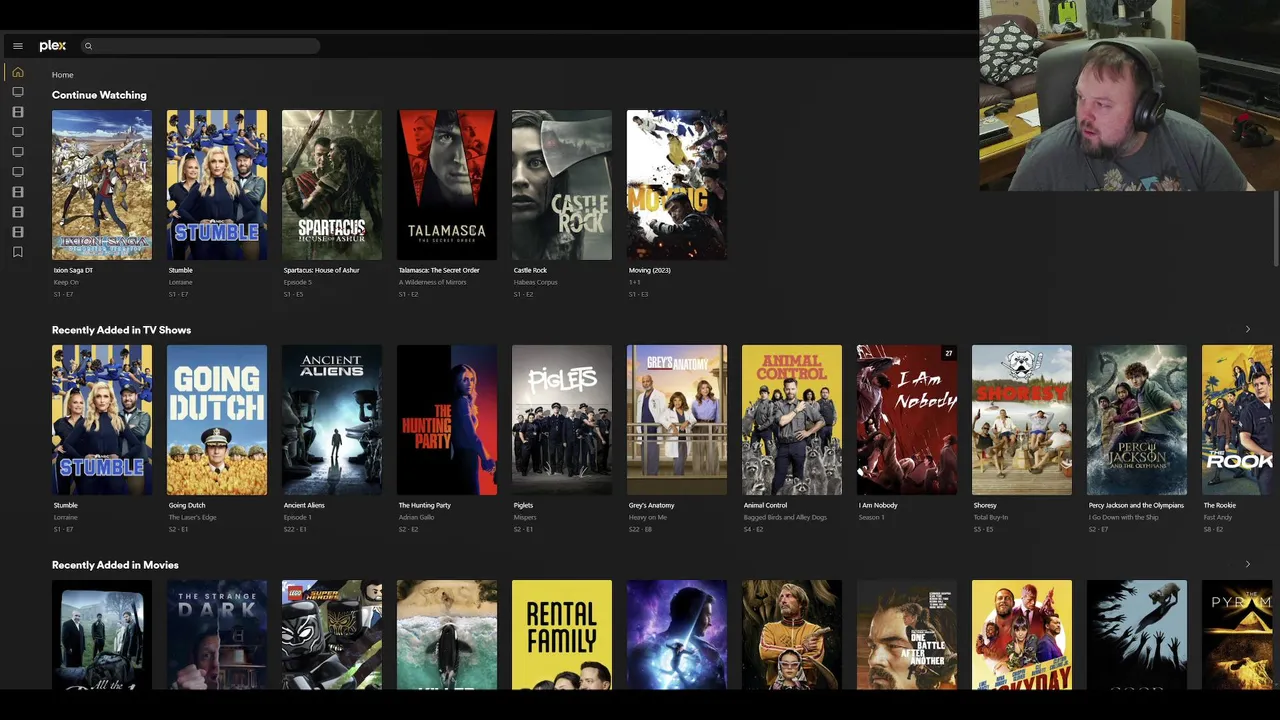Click 'The Laser's Edge' episode name

[192, 517]
